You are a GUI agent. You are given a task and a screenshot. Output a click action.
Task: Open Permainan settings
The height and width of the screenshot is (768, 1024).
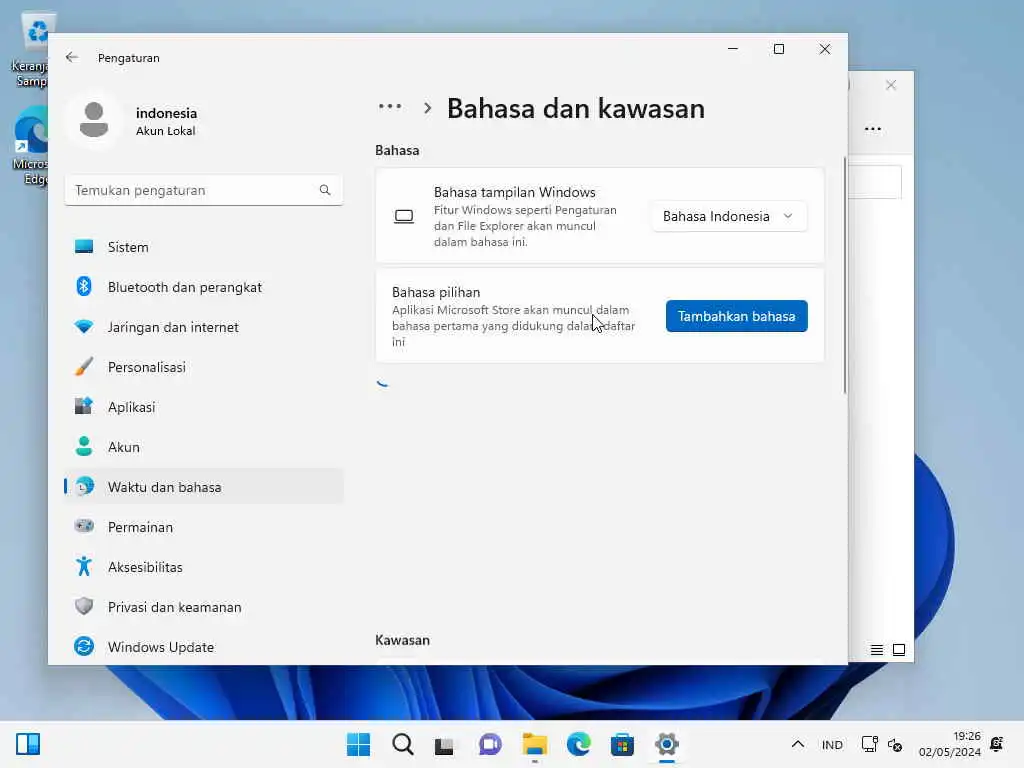pyautogui.click(x=204, y=527)
